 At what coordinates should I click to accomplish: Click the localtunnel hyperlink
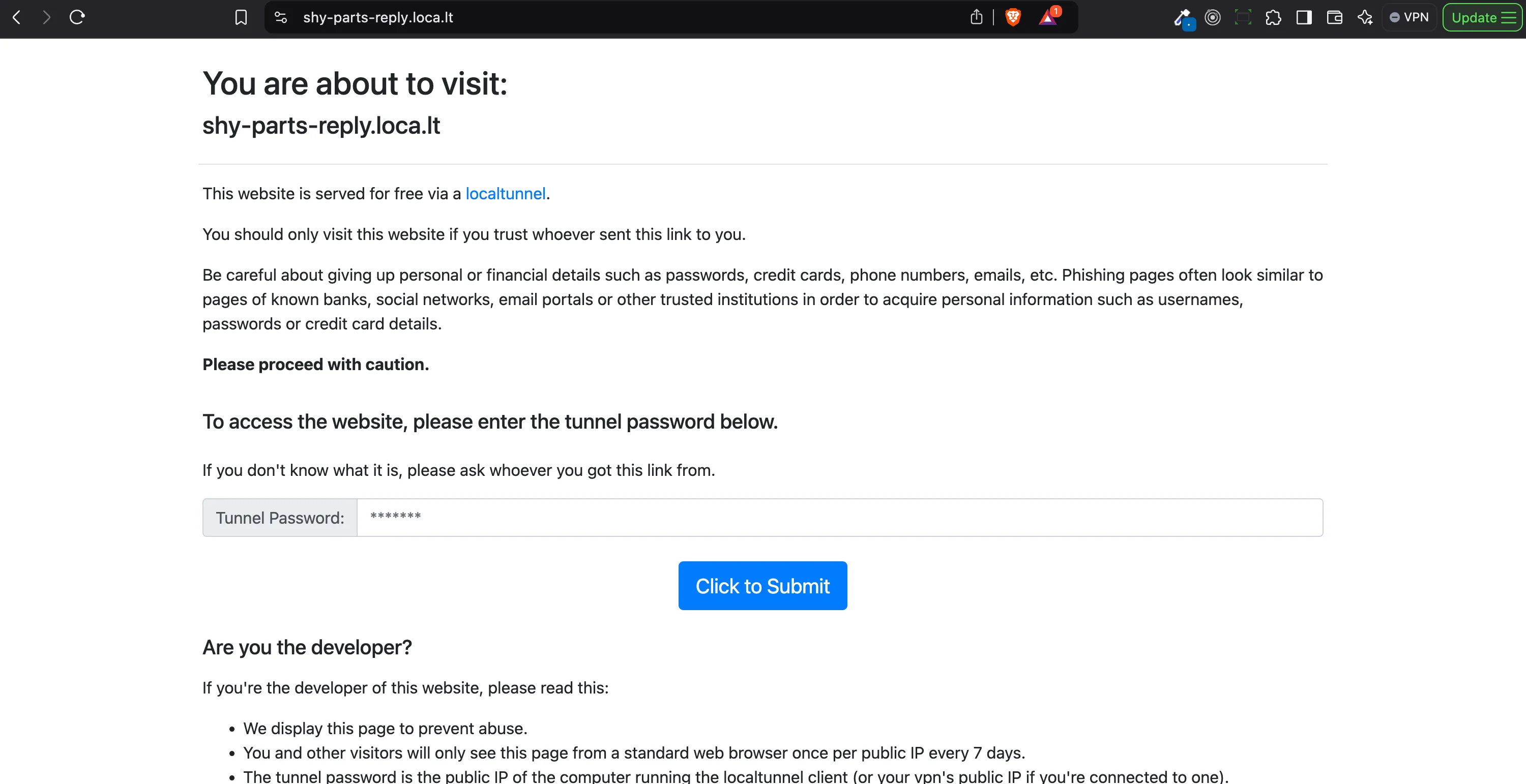(x=507, y=193)
